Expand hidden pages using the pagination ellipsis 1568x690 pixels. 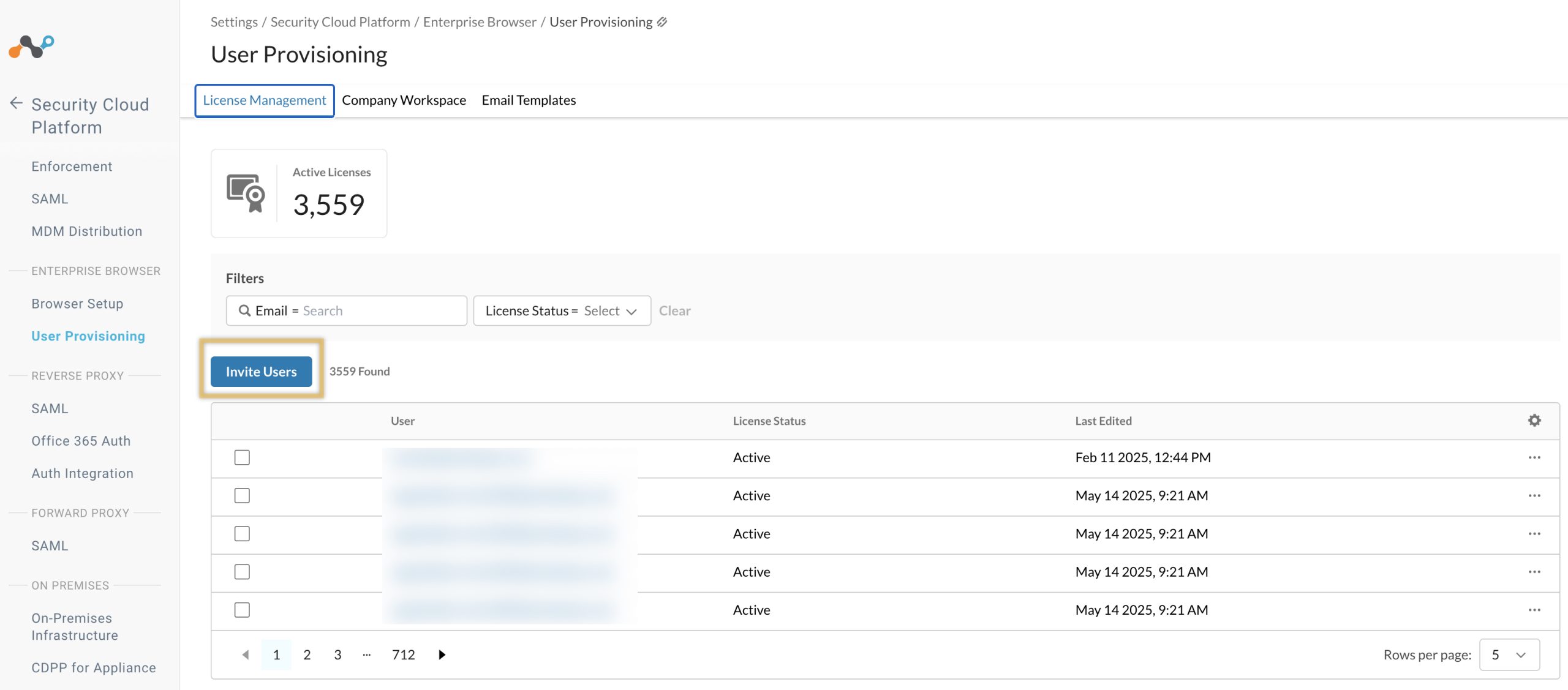(x=367, y=654)
